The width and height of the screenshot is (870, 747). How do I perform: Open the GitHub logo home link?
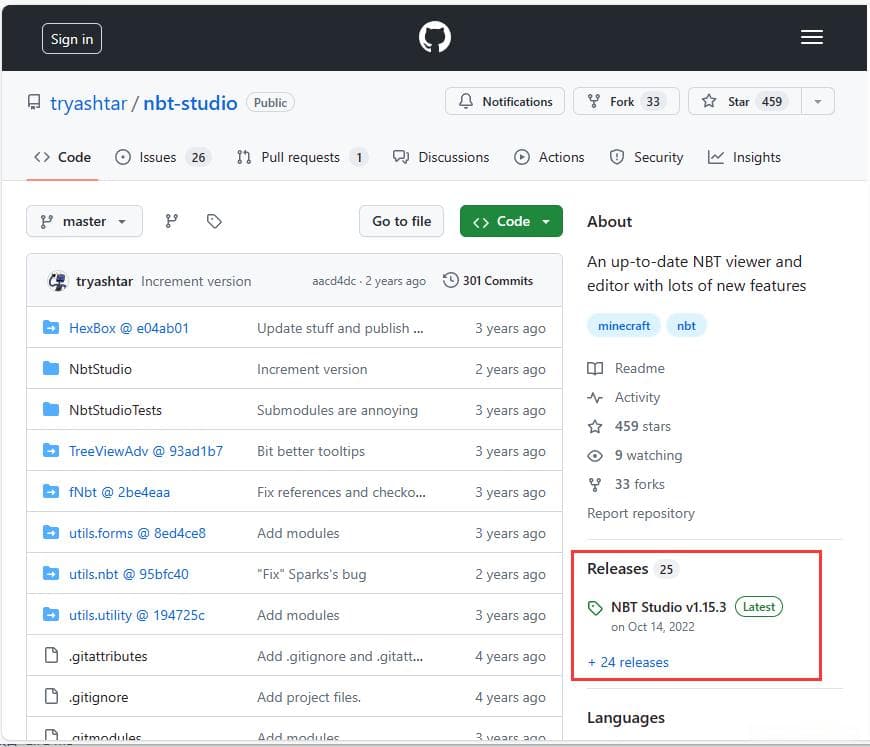pyautogui.click(x=434, y=37)
